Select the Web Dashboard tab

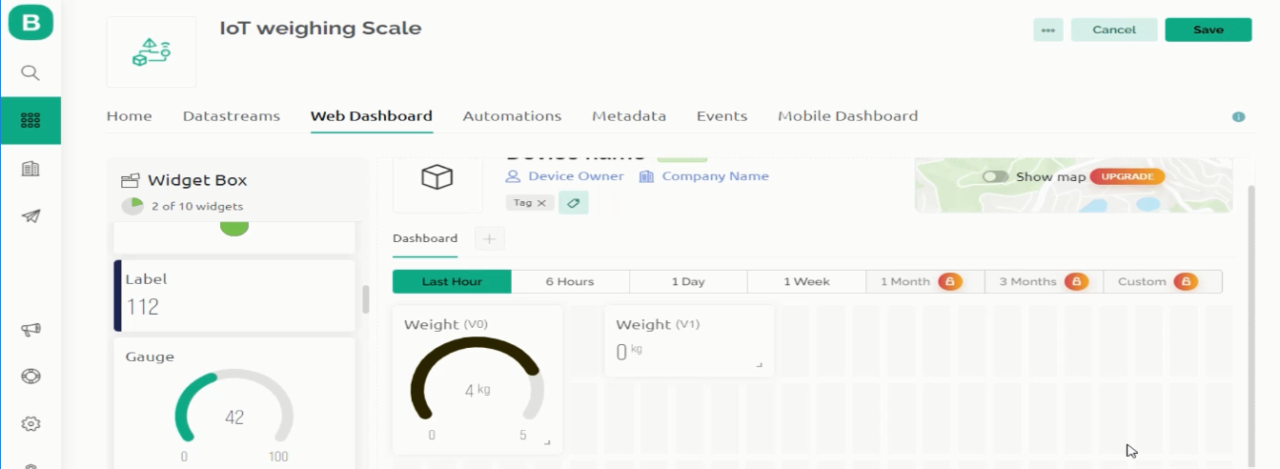pos(371,116)
